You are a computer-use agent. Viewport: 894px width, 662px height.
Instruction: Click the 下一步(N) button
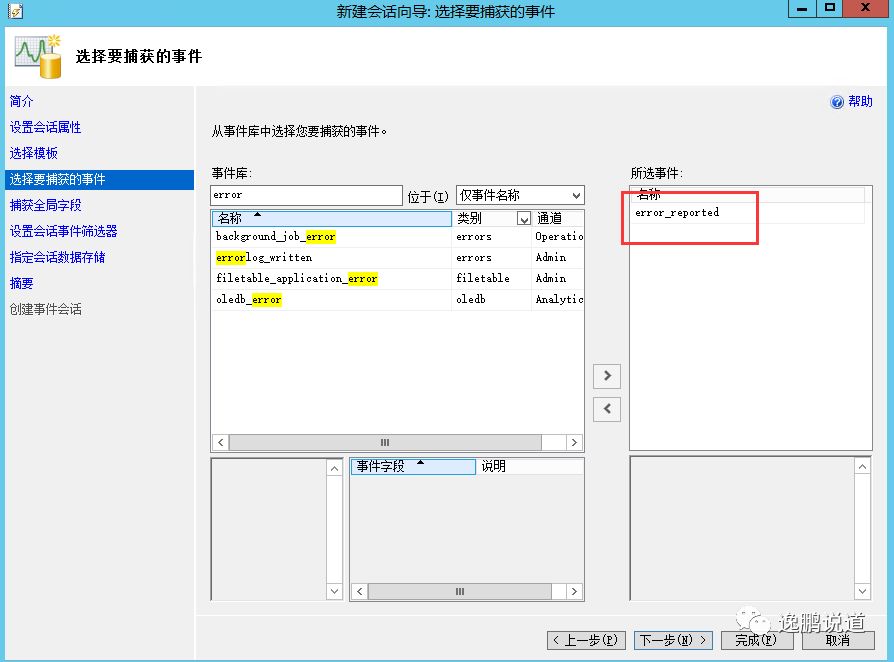point(673,640)
